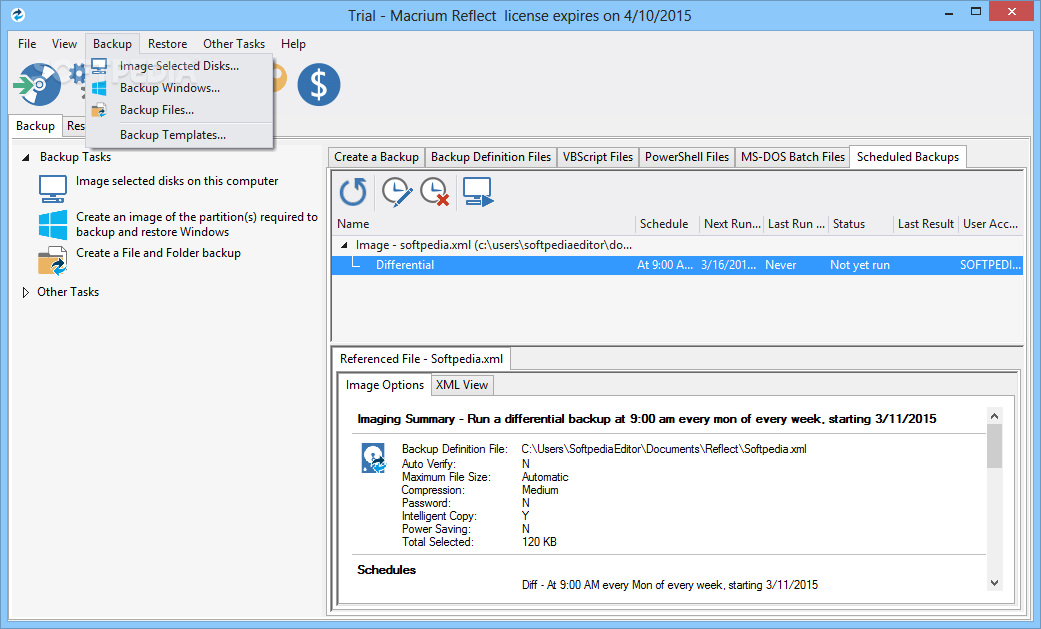Click Windows logo icon beside Backup Windows menu
Image resolution: width=1041 pixels, height=629 pixels.
pos(99,88)
